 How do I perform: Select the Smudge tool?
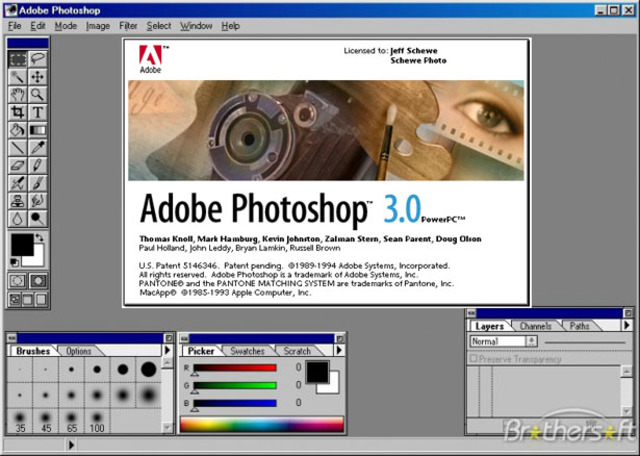coord(38,201)
